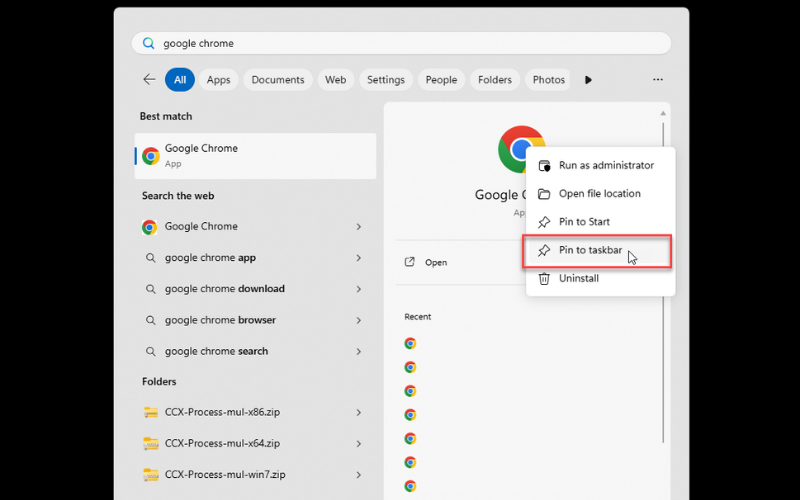The image size is (800, 500).
Task: Click the google chrome download suggestion text
Action: [224, 289]
